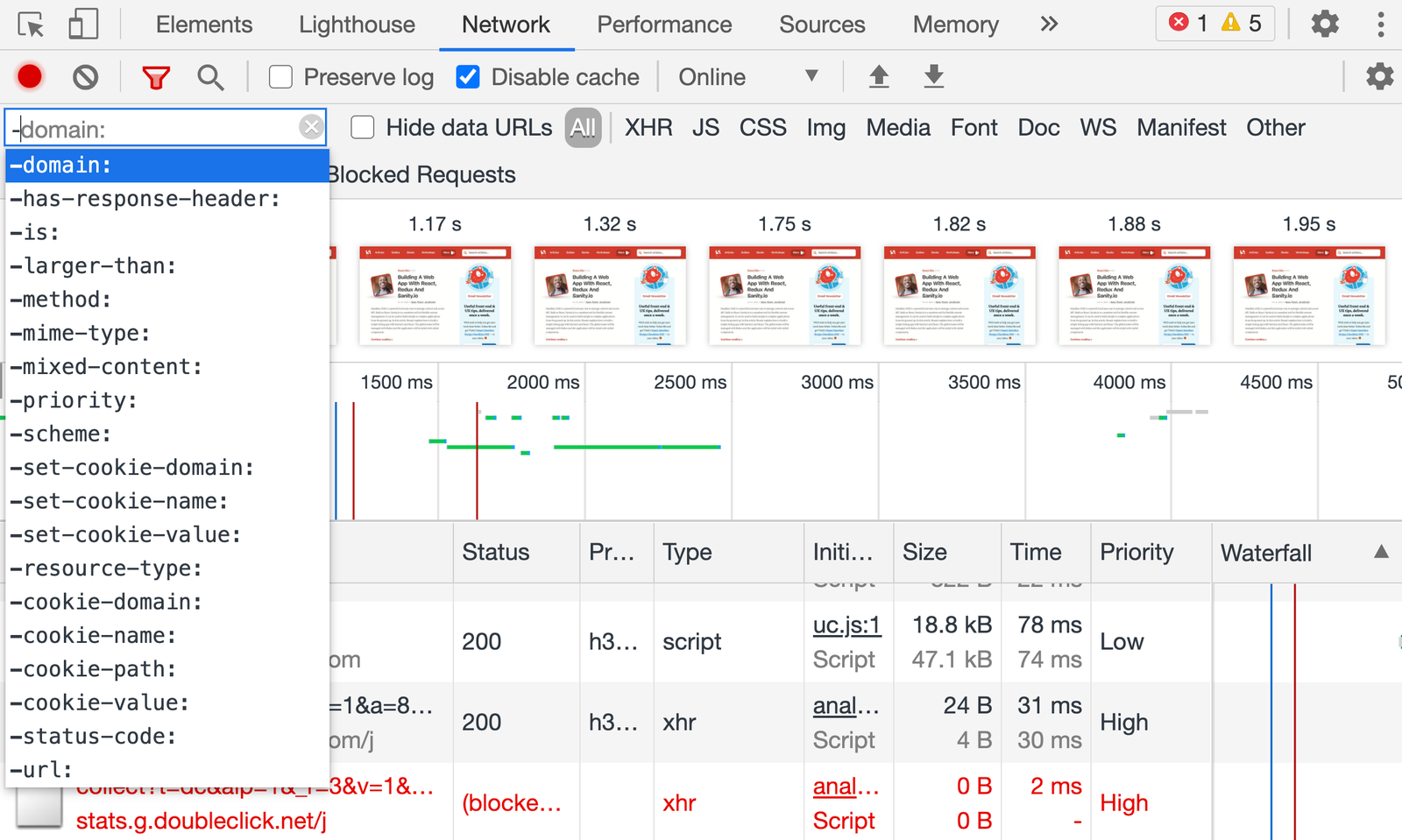Screen dimensions: 1402x840
Task: Filter requests by WS
Action: click(x=1098, y=128)
